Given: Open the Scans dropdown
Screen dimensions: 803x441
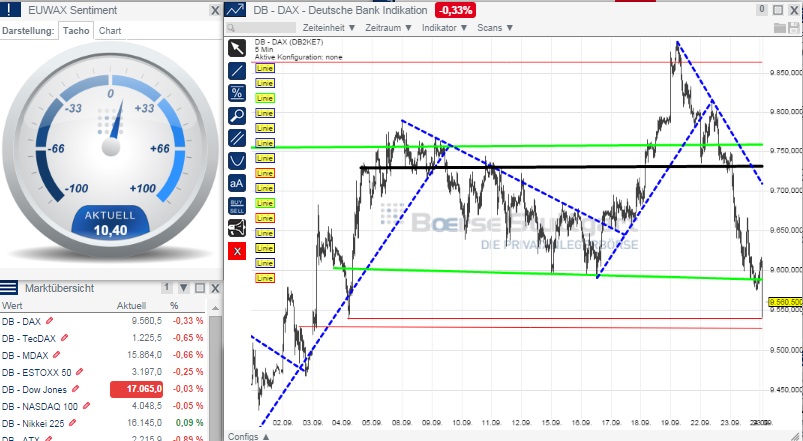Looking at the screenshot, I should [x=495, y=28].
